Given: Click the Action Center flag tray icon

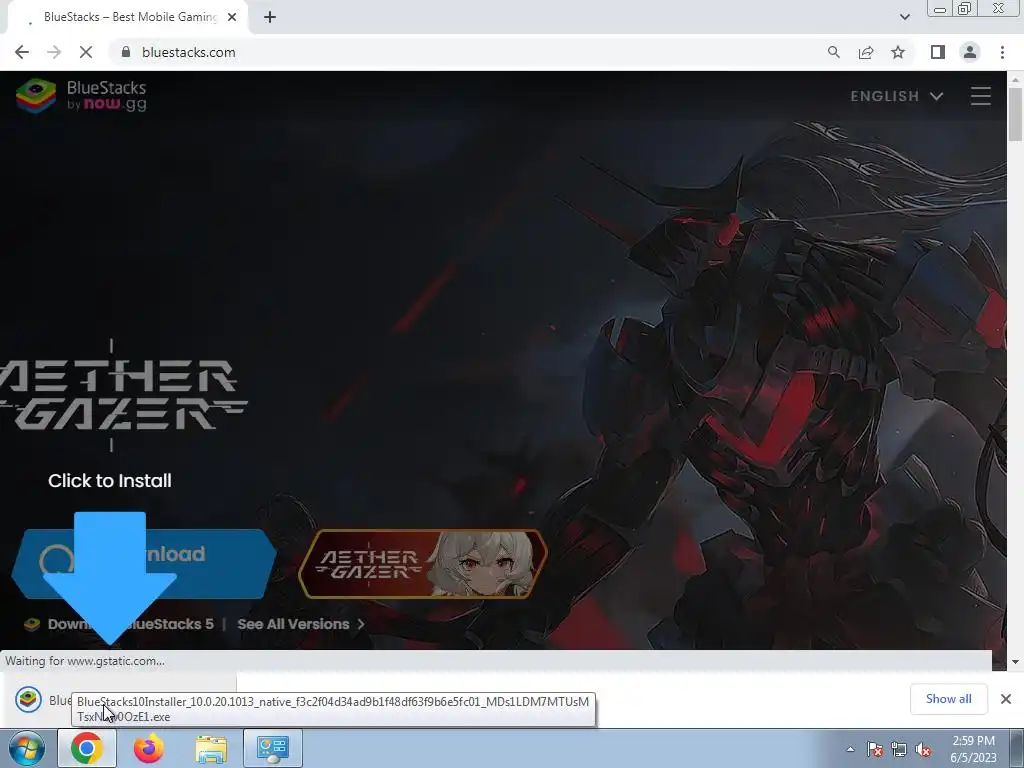Looking at the screenshot, I should tap(874, 749).
